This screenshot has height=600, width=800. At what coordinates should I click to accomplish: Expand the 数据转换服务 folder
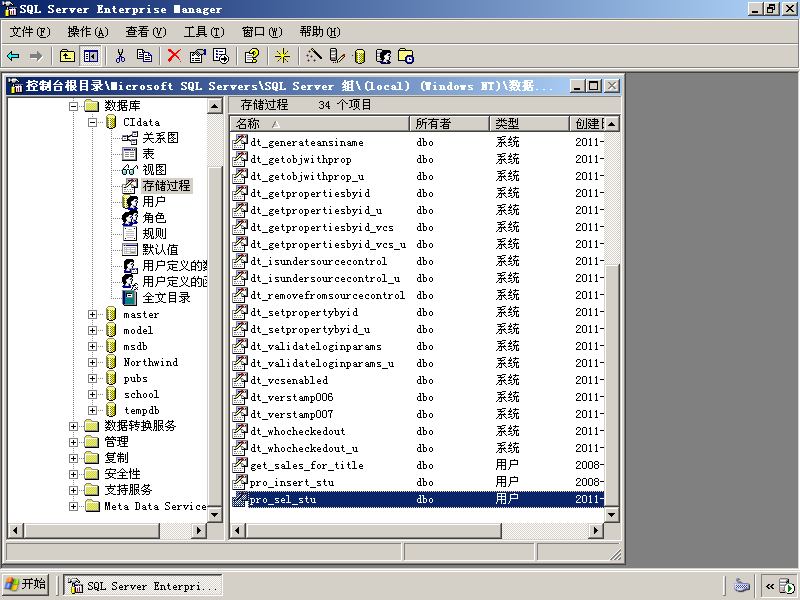pos(73,426)
